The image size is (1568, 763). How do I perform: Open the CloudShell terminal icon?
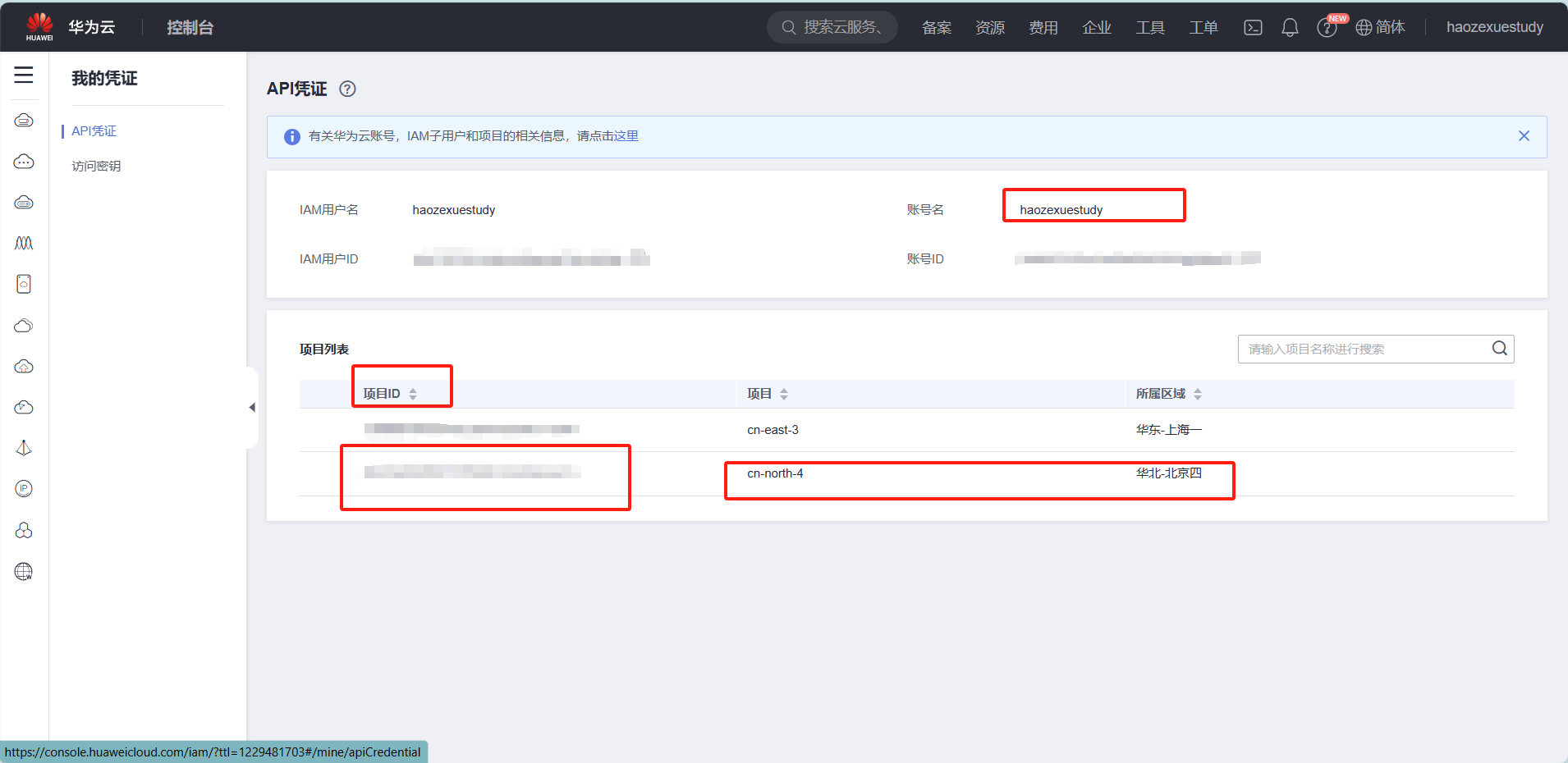[x=1253, y=27]
